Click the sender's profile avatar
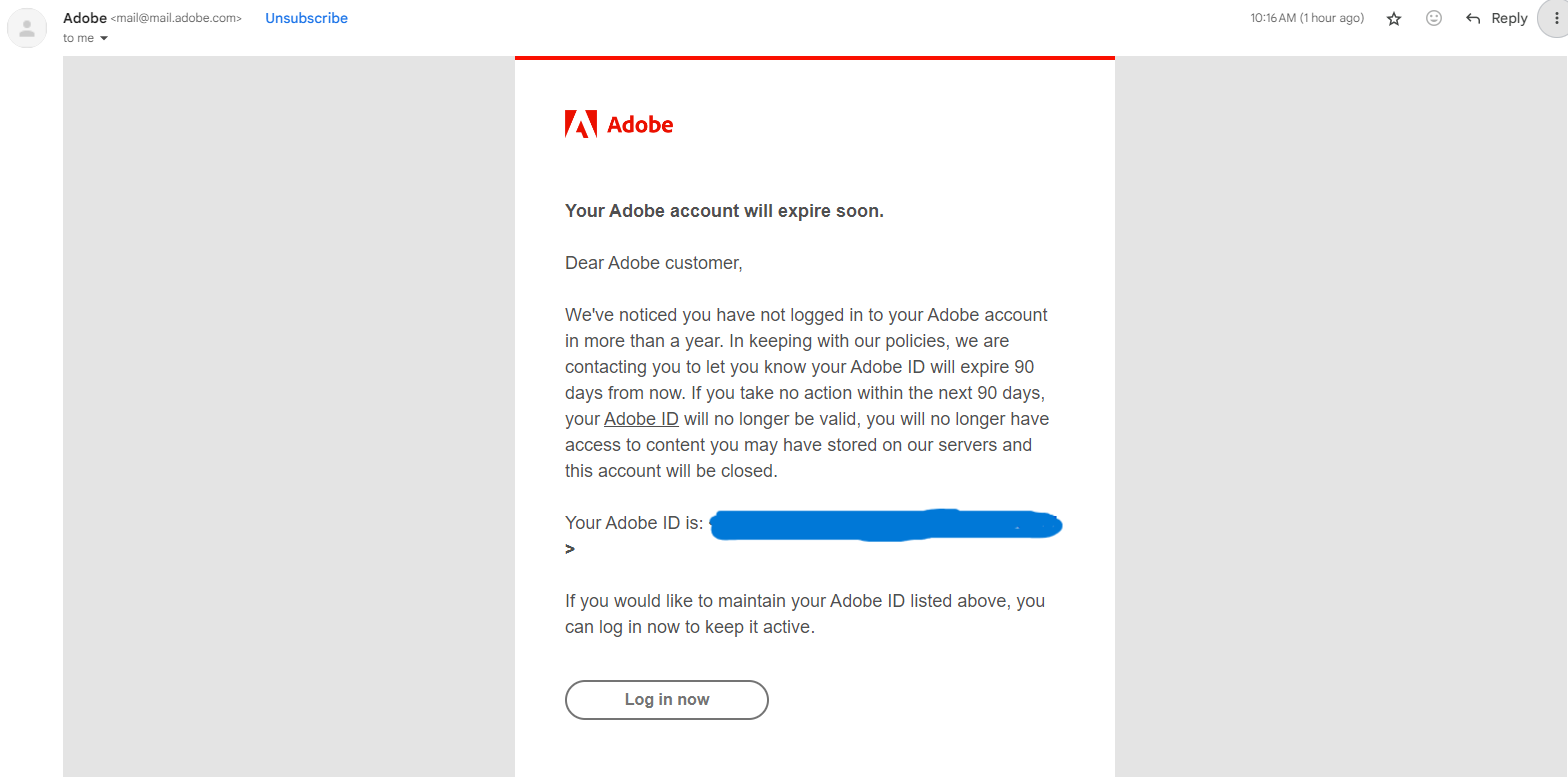1568x777 pixels. pos(27,28)
